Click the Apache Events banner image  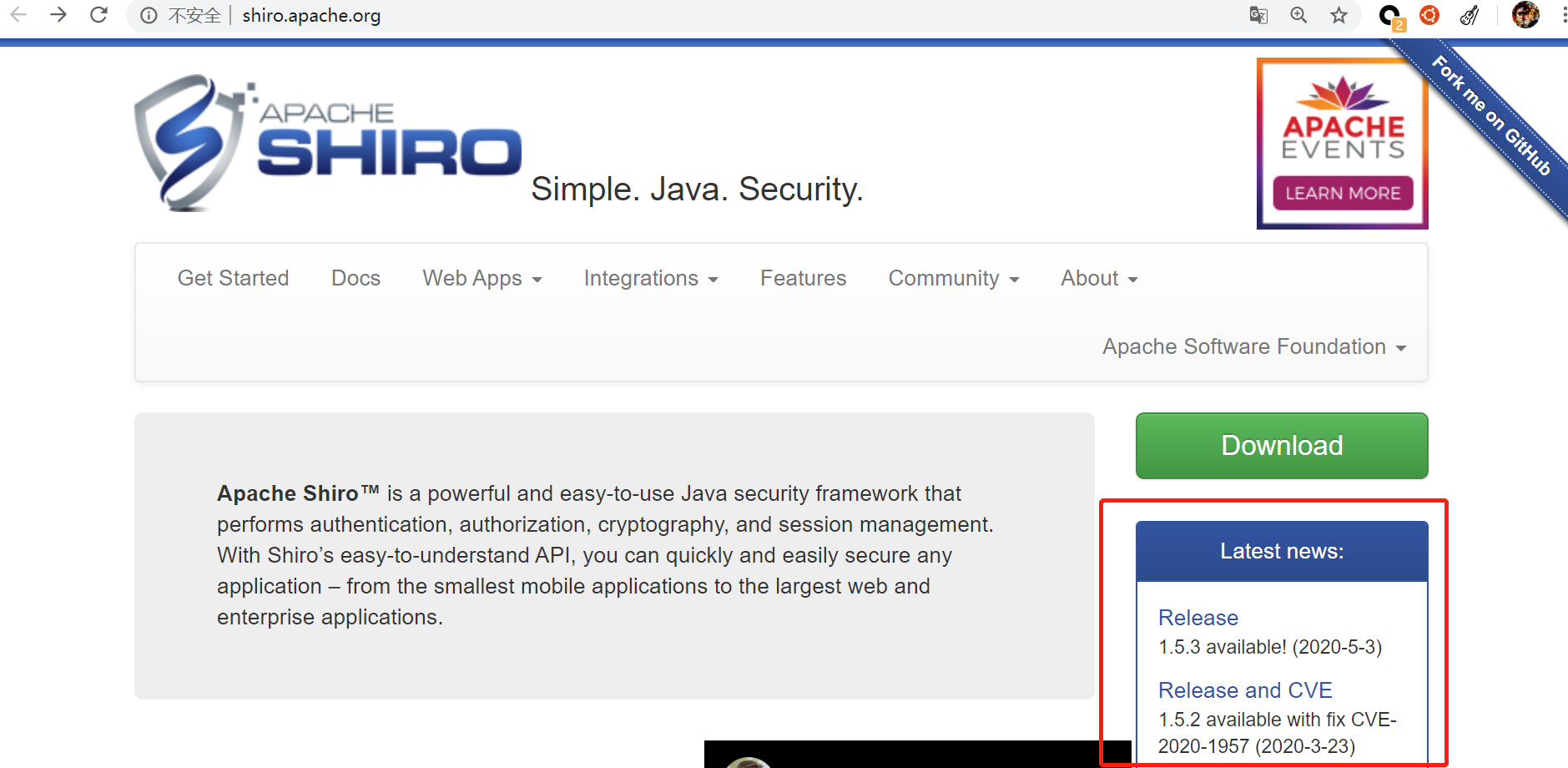pyautogui.click(x=1343, y=144)
